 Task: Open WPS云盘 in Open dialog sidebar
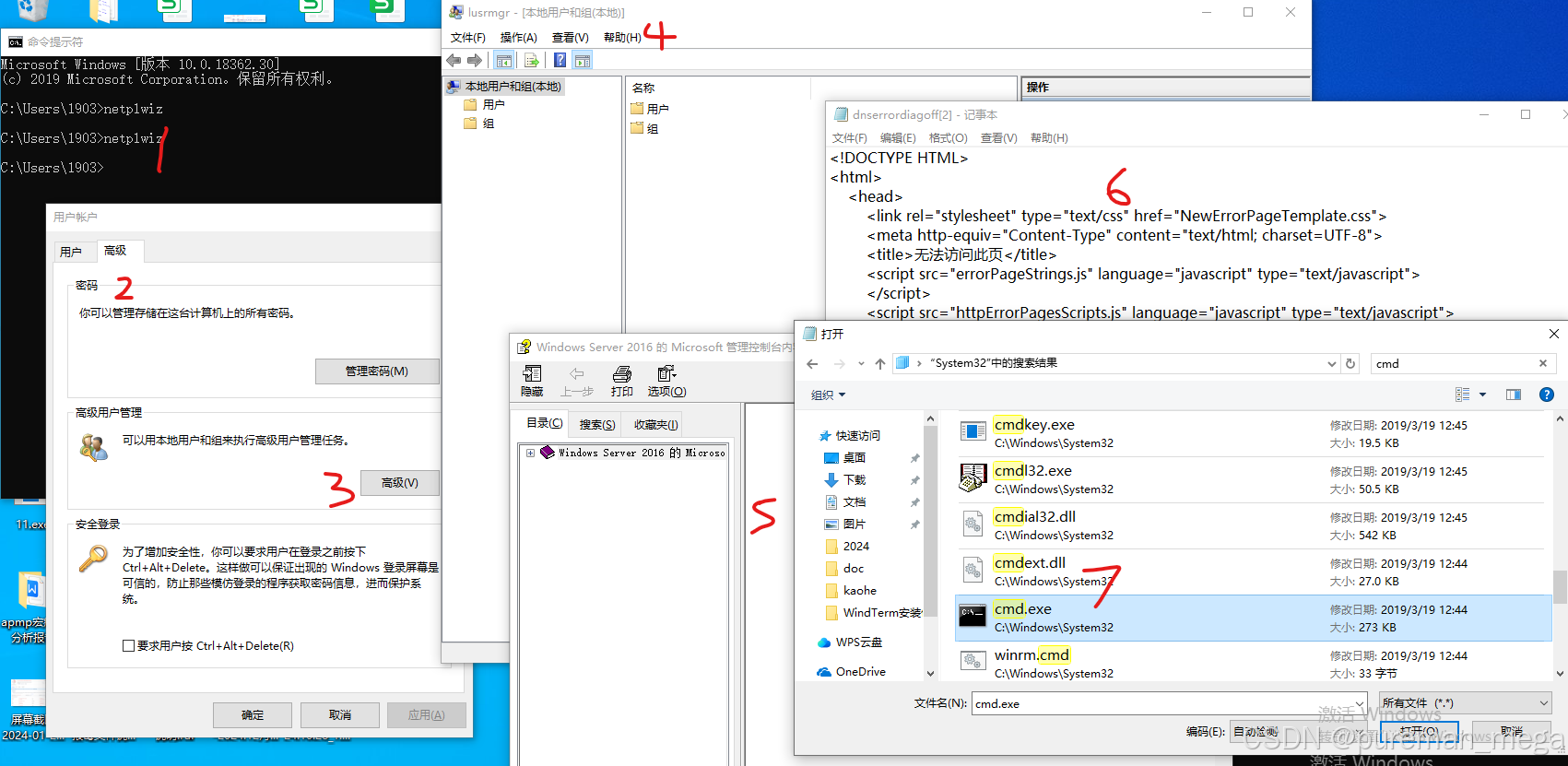tap(850, 642)
